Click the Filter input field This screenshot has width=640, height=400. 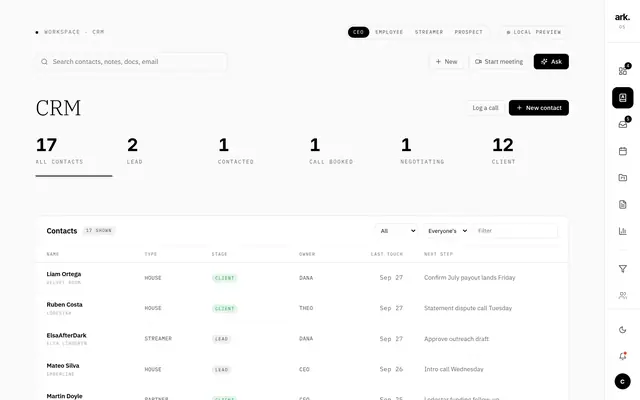coord(515,231)
